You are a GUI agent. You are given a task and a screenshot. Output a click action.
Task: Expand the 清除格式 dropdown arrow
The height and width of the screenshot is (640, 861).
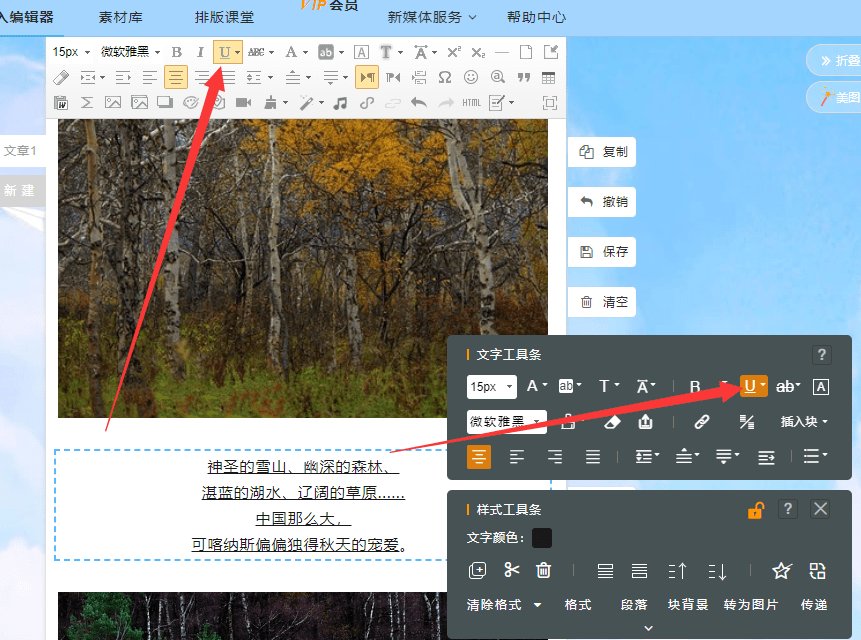click(537, 605)
